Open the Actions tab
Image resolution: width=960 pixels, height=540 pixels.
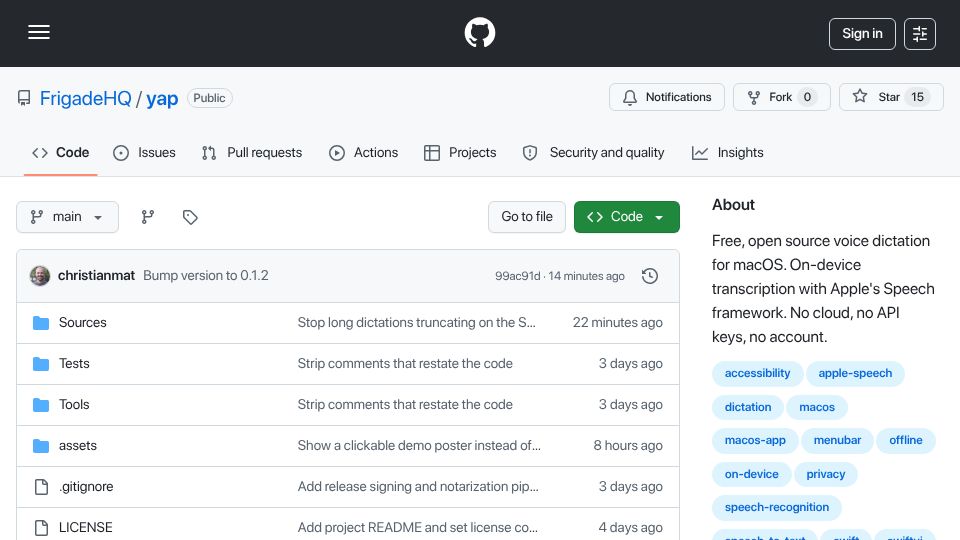364,153
